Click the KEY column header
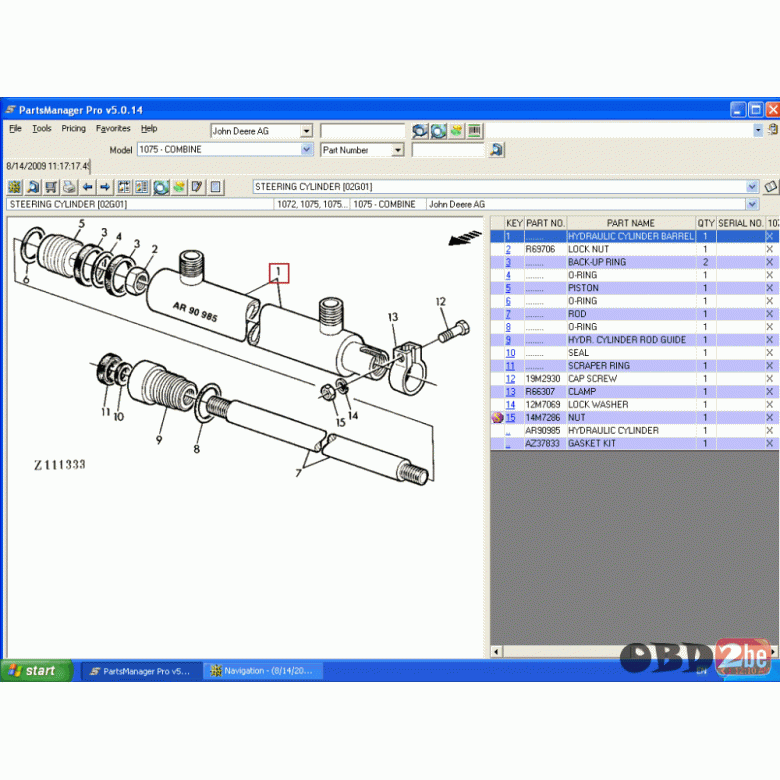Screen dimensions: 780x780 pyautogui.click(x=514, y=223)
